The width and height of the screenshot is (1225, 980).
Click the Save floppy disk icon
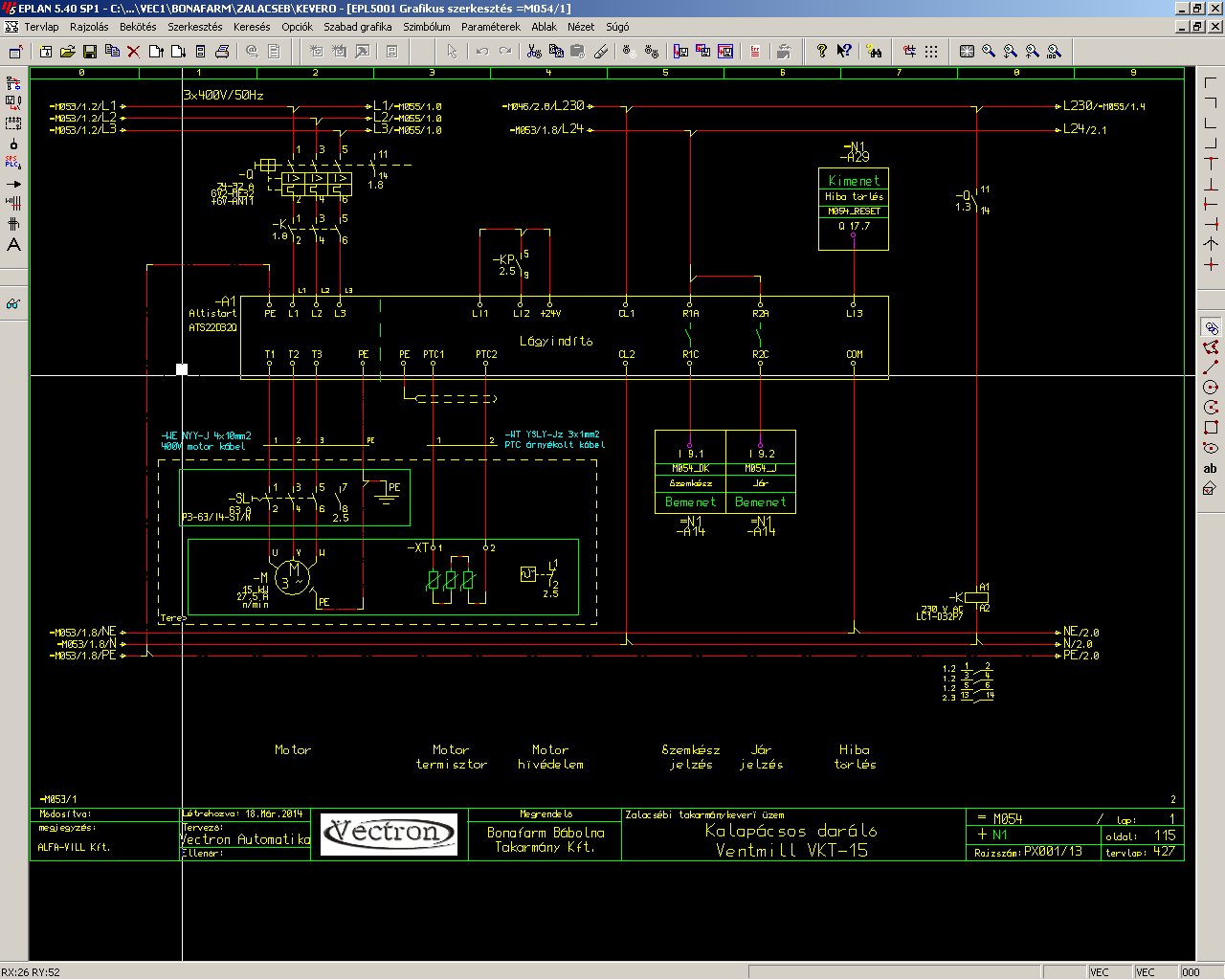(90, 52)
